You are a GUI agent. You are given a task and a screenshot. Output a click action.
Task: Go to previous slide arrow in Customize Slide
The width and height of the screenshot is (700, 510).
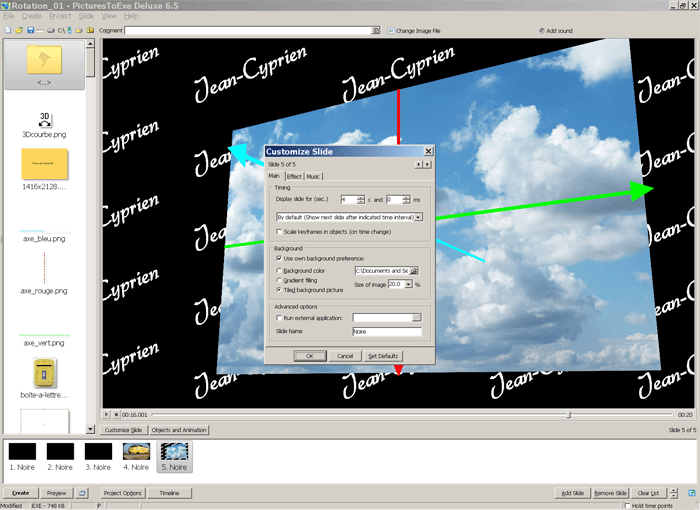[418, 164]
